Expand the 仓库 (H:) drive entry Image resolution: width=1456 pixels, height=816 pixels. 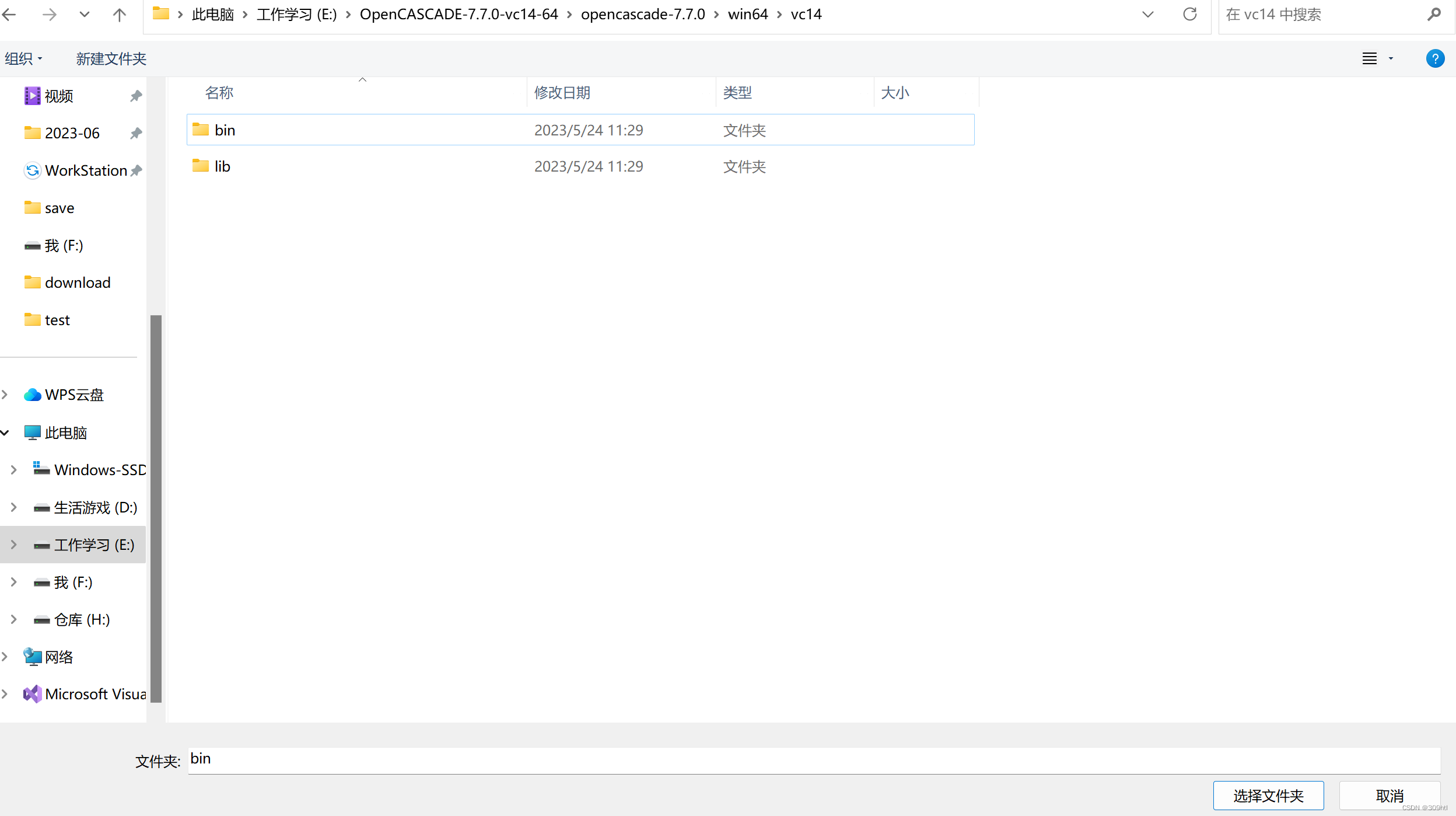(x=14, y=619)
